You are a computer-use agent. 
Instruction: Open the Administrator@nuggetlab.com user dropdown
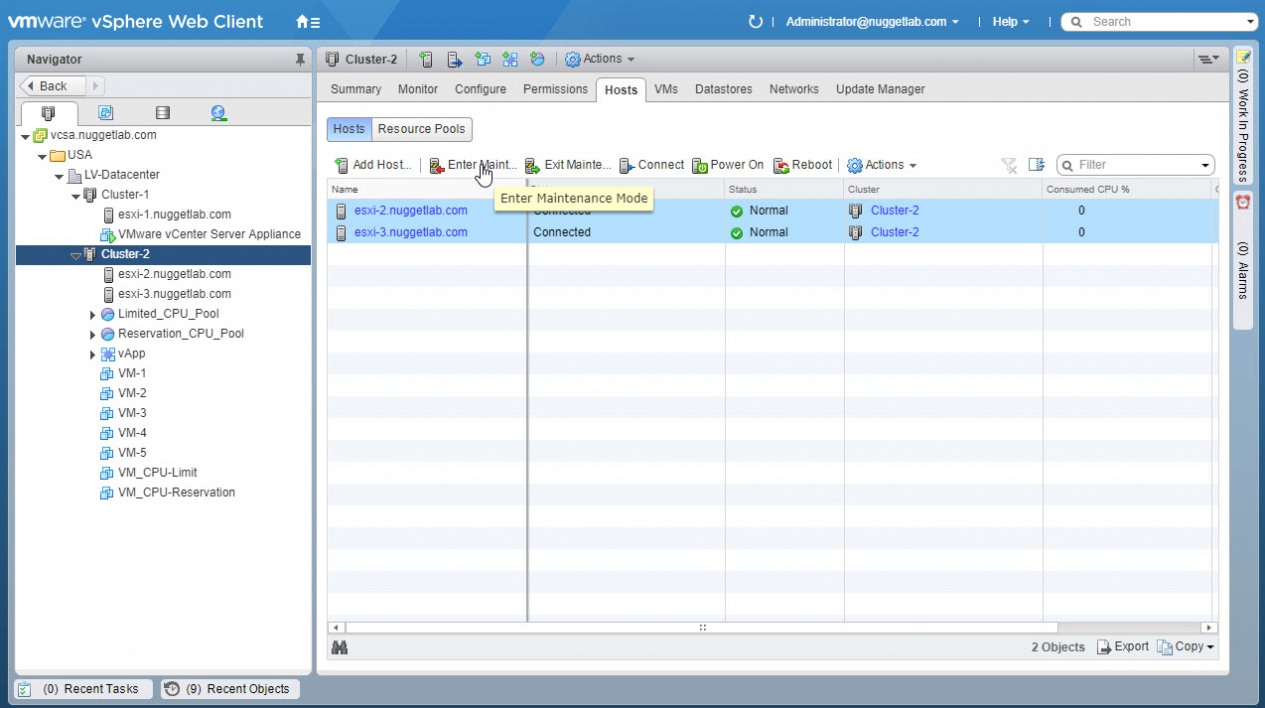871,22
